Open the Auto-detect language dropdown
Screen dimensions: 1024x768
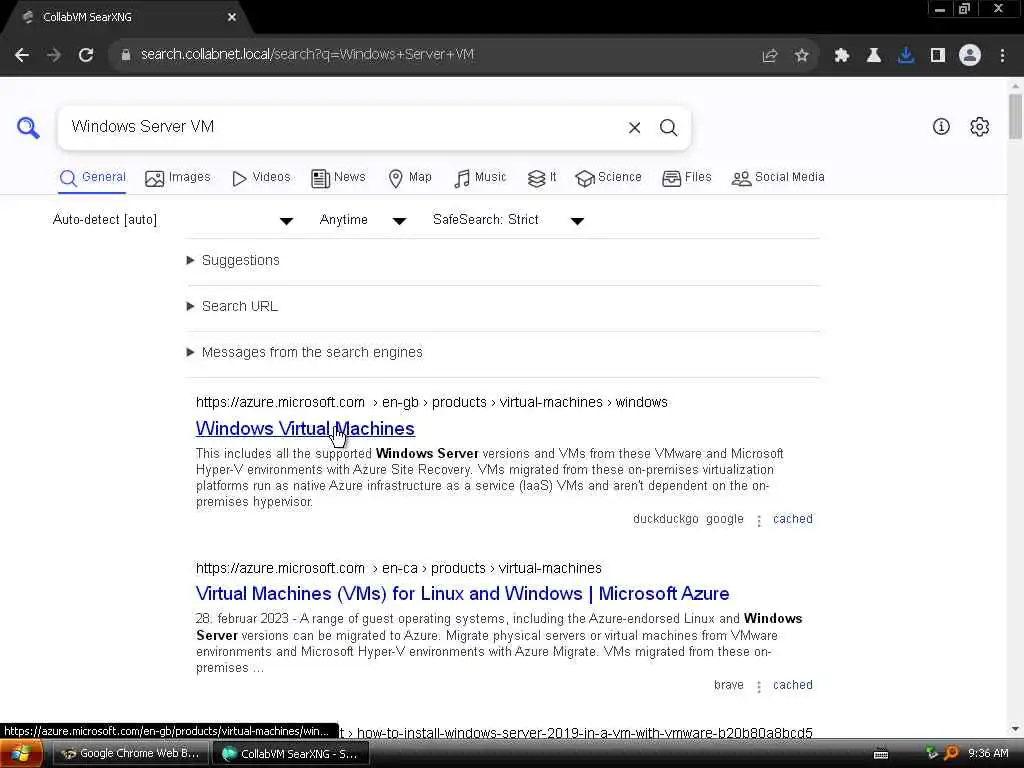172,220
